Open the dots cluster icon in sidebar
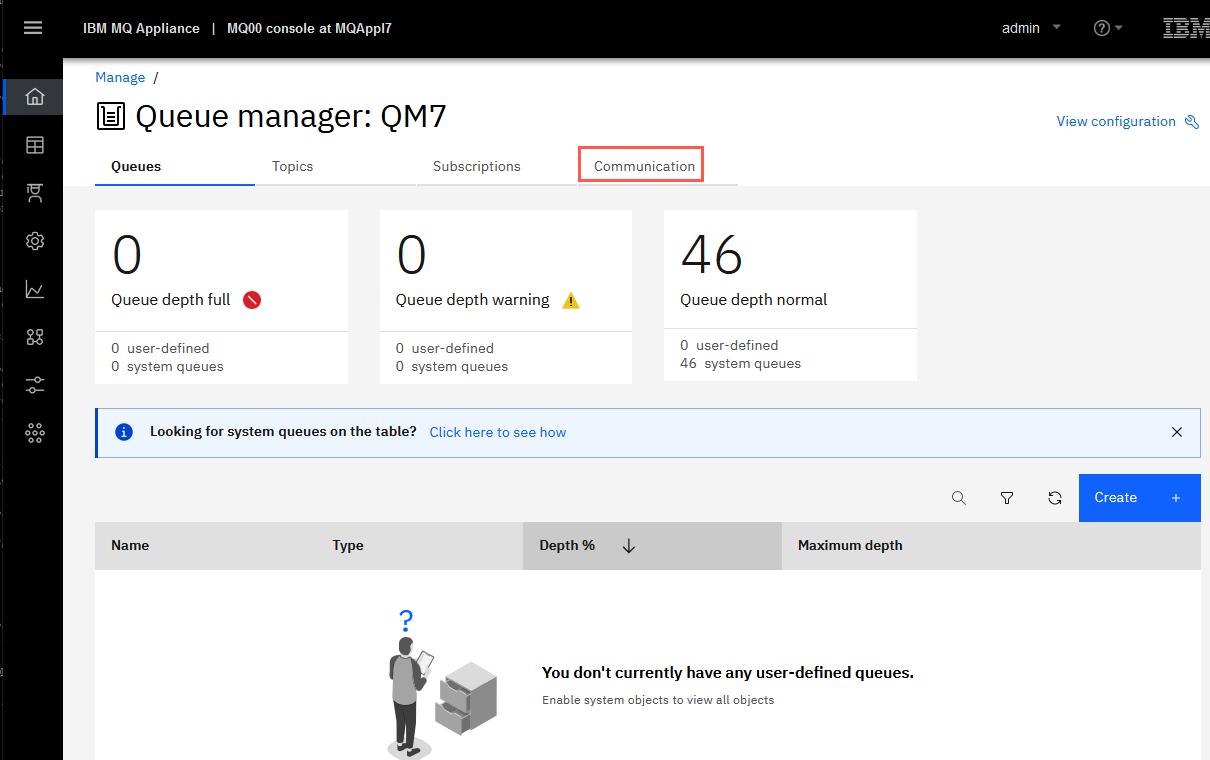The height and width of the screenshot is (760, 1210). click(35, 433)
